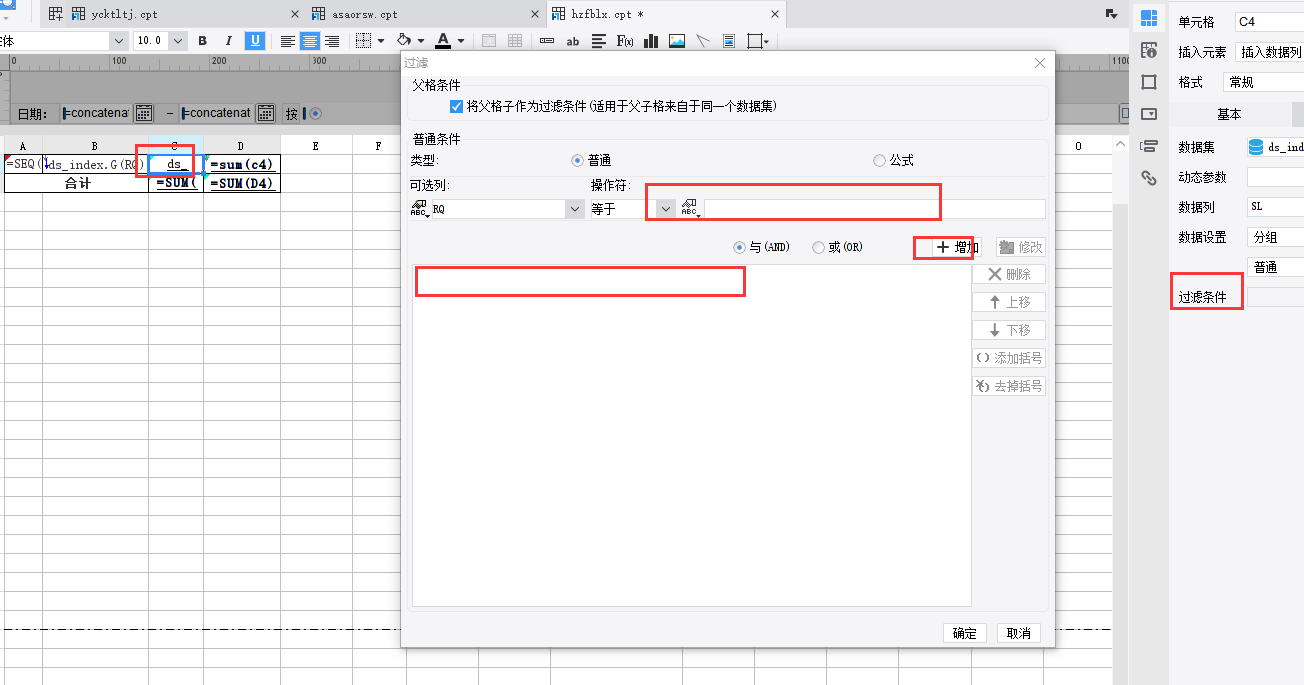Screen dimensions: 1304x685
Task: Insert a chart via bar chart icon
Action: tap(651, 41)
